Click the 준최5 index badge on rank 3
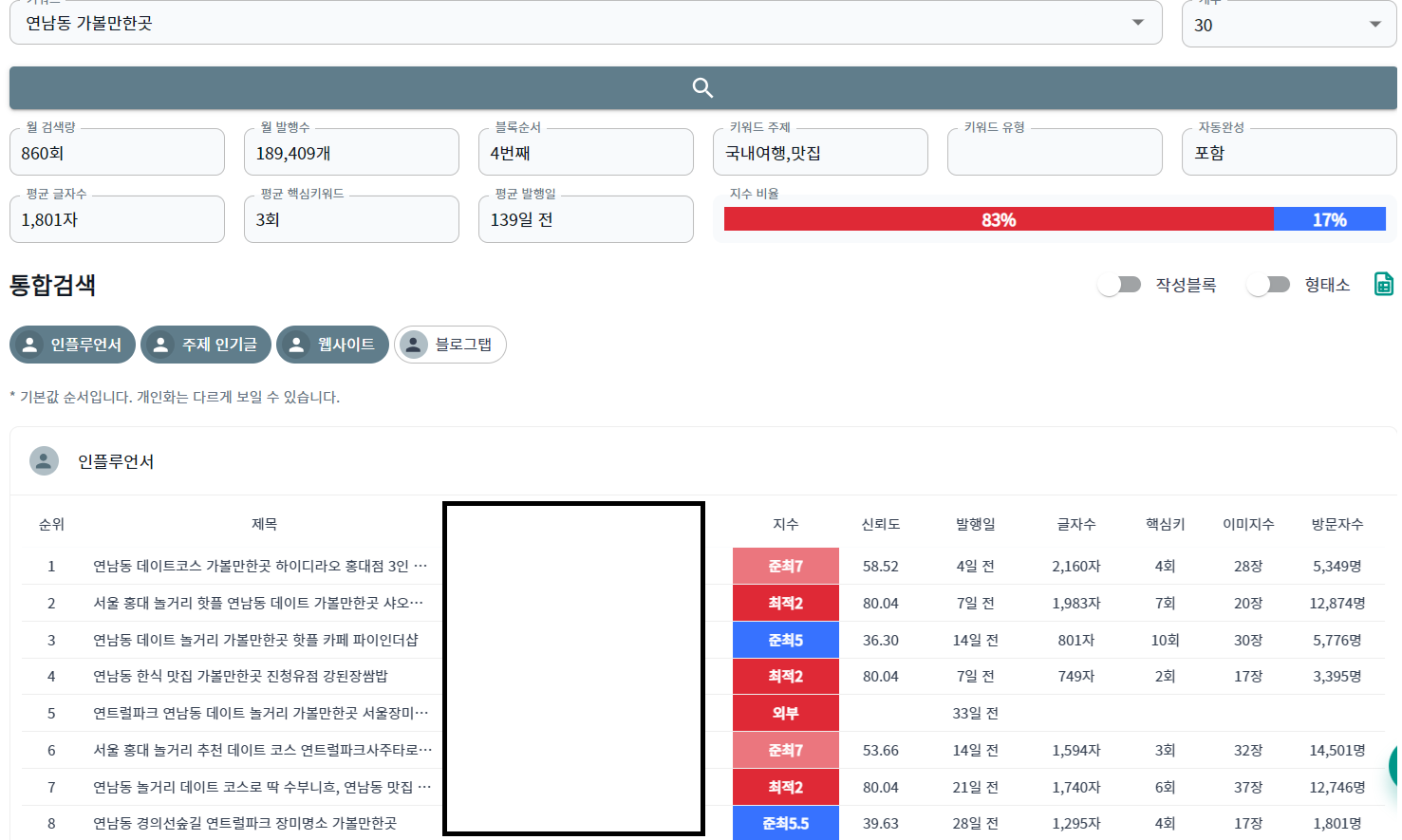The image size is (1402, 840). click(785, 640)
